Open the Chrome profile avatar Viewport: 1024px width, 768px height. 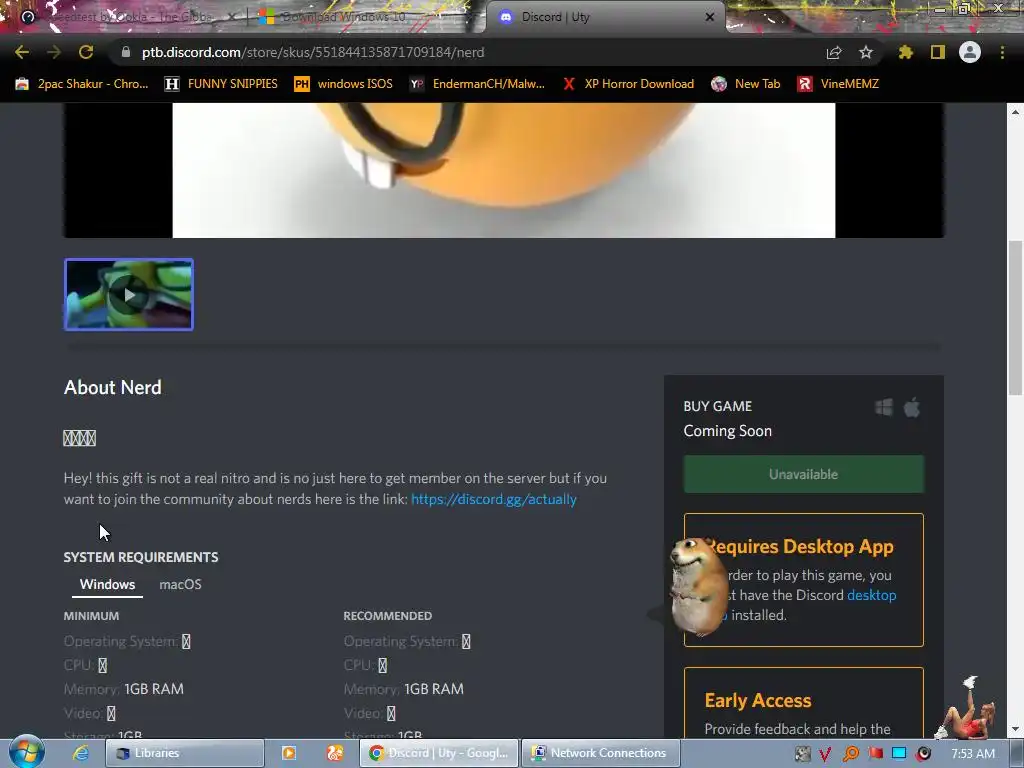click(970, 52)
